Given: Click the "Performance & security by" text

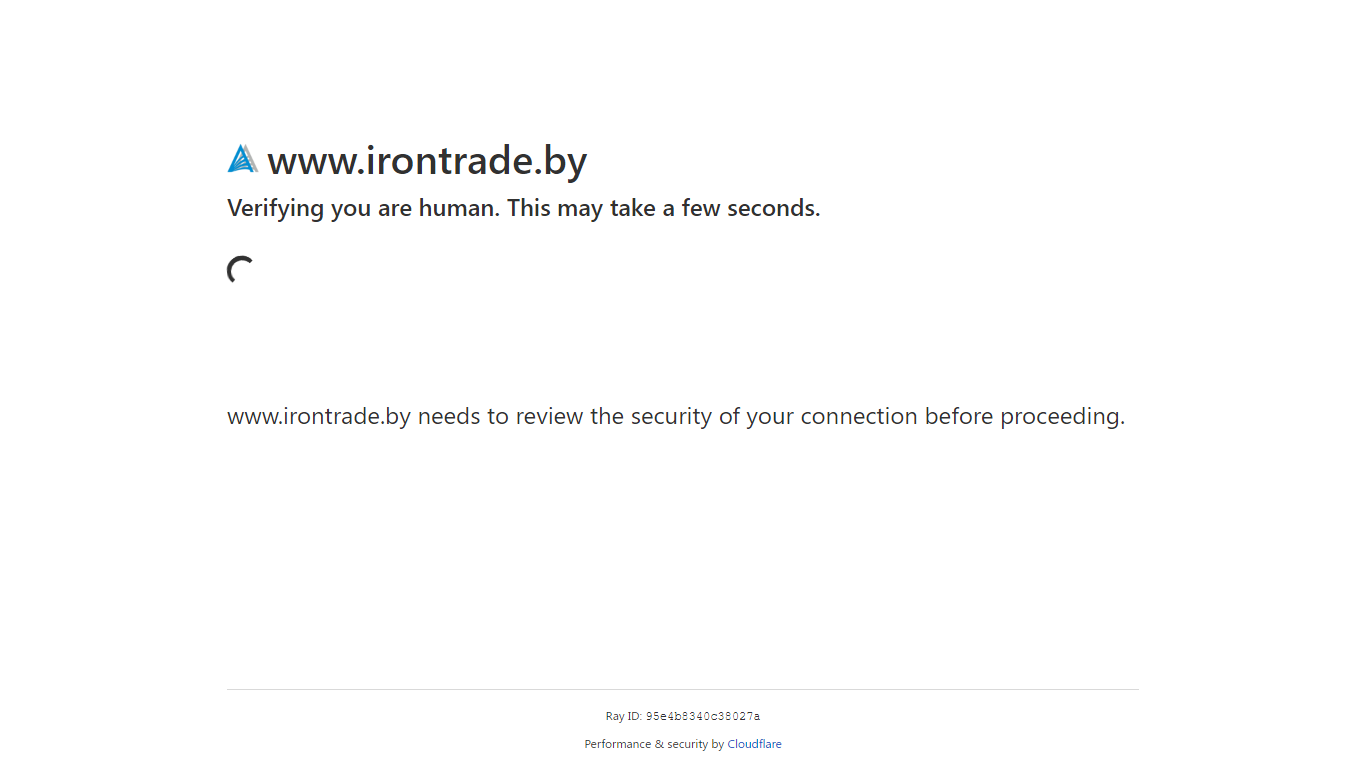Looking at the screenshot, I should tap(654, 744).
